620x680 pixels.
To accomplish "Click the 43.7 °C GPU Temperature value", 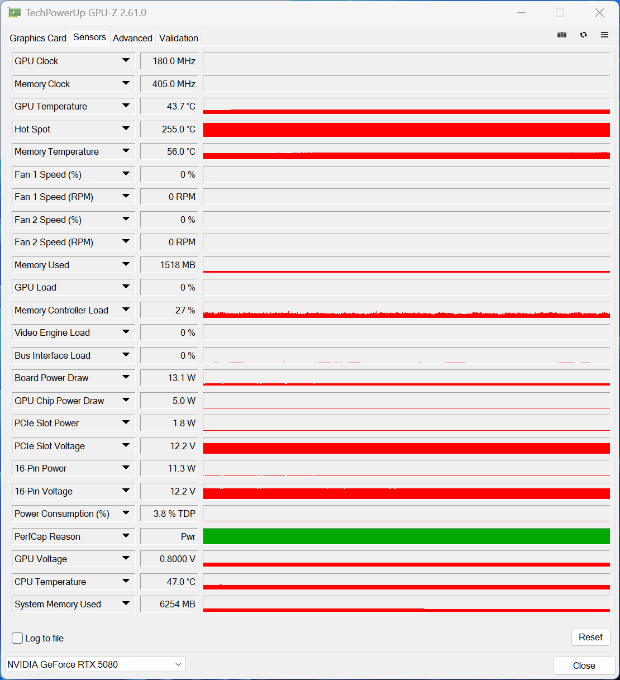I will 169,106.
